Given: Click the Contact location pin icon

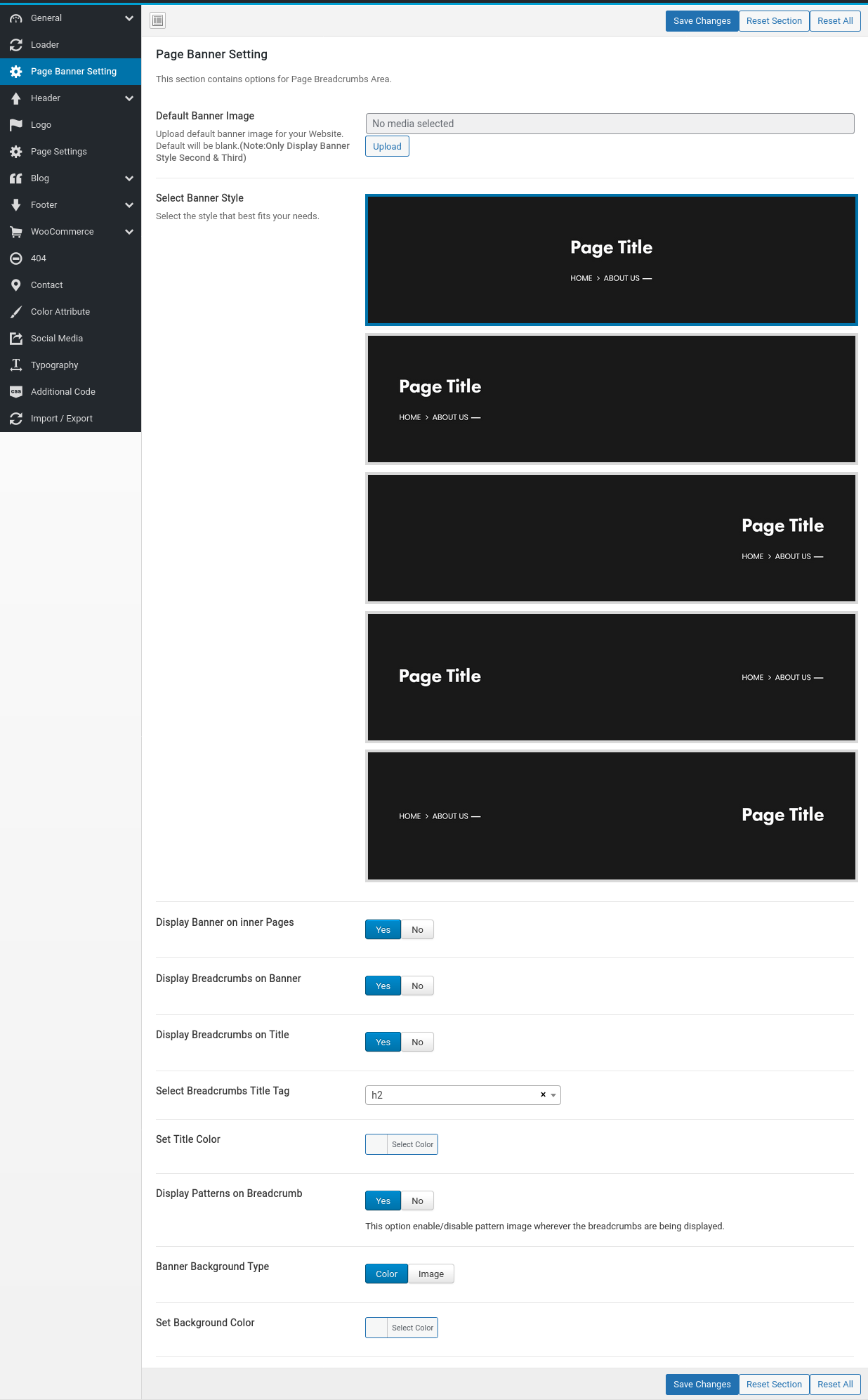Looking at the screenshot, I should coord(16,285).
